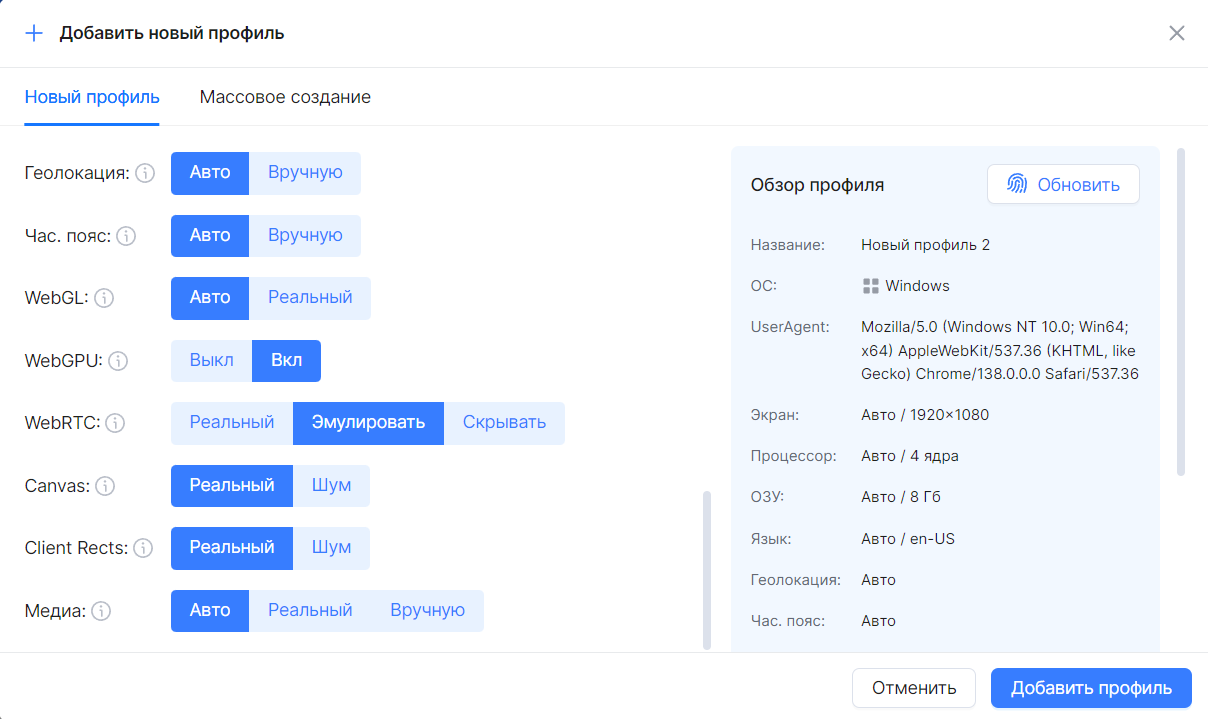Click the Windows OS icon in profile overview
Viewport: 1208px width, 719px height.
pos(872,285)
